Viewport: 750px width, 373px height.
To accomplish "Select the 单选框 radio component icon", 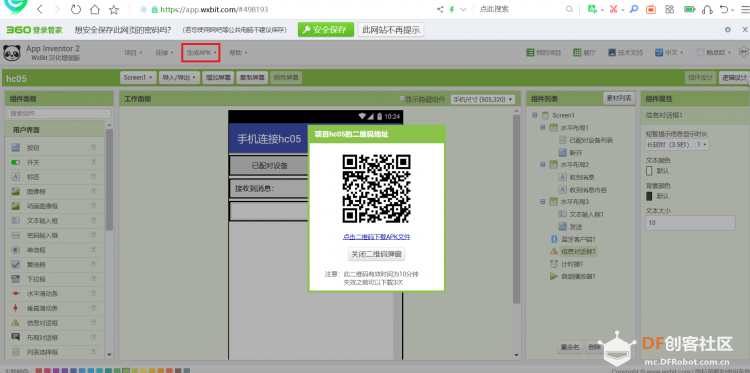I will (16, 250).
